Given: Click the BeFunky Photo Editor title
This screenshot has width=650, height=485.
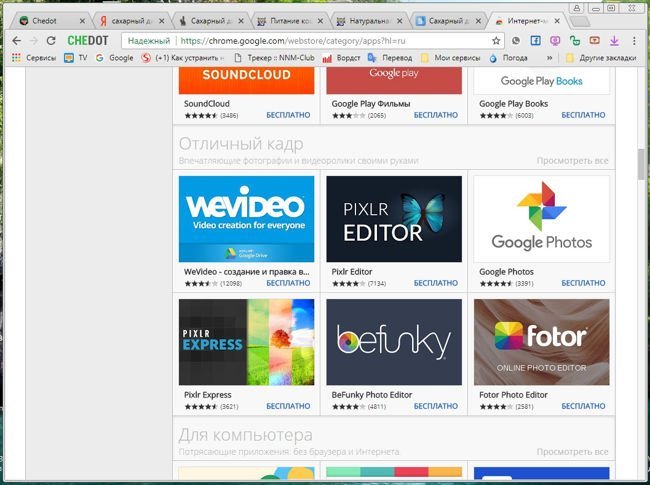Looking at the screenshot, I should coord(372,395).
